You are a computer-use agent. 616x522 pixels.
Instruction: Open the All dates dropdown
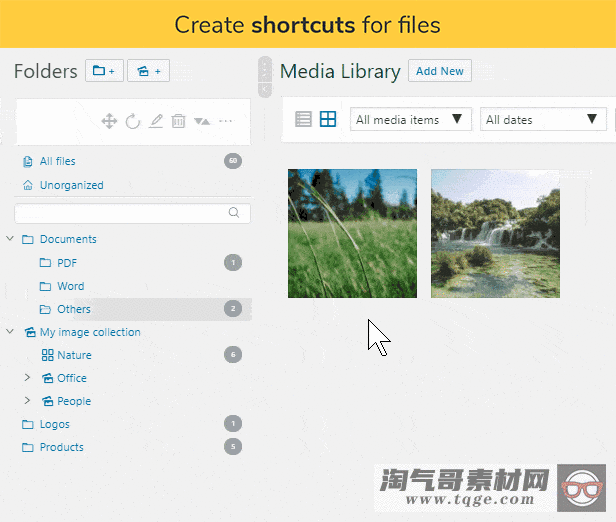[543, 119]
